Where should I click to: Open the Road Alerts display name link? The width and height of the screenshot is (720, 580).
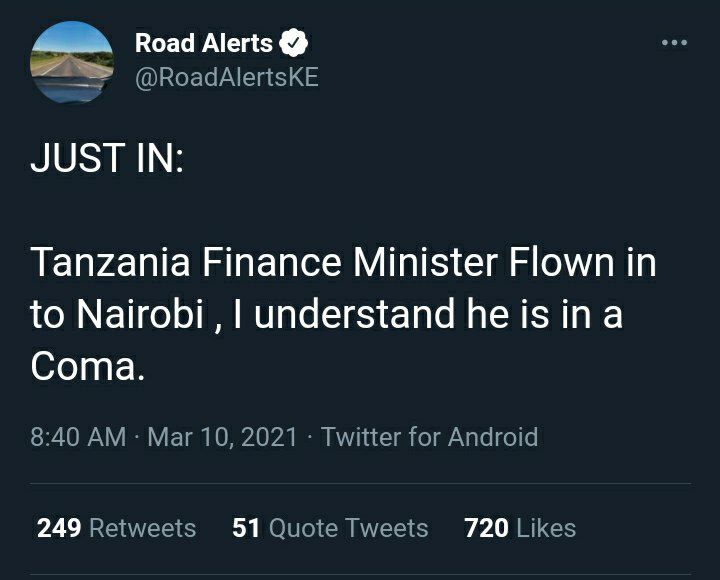click(204, 43)
